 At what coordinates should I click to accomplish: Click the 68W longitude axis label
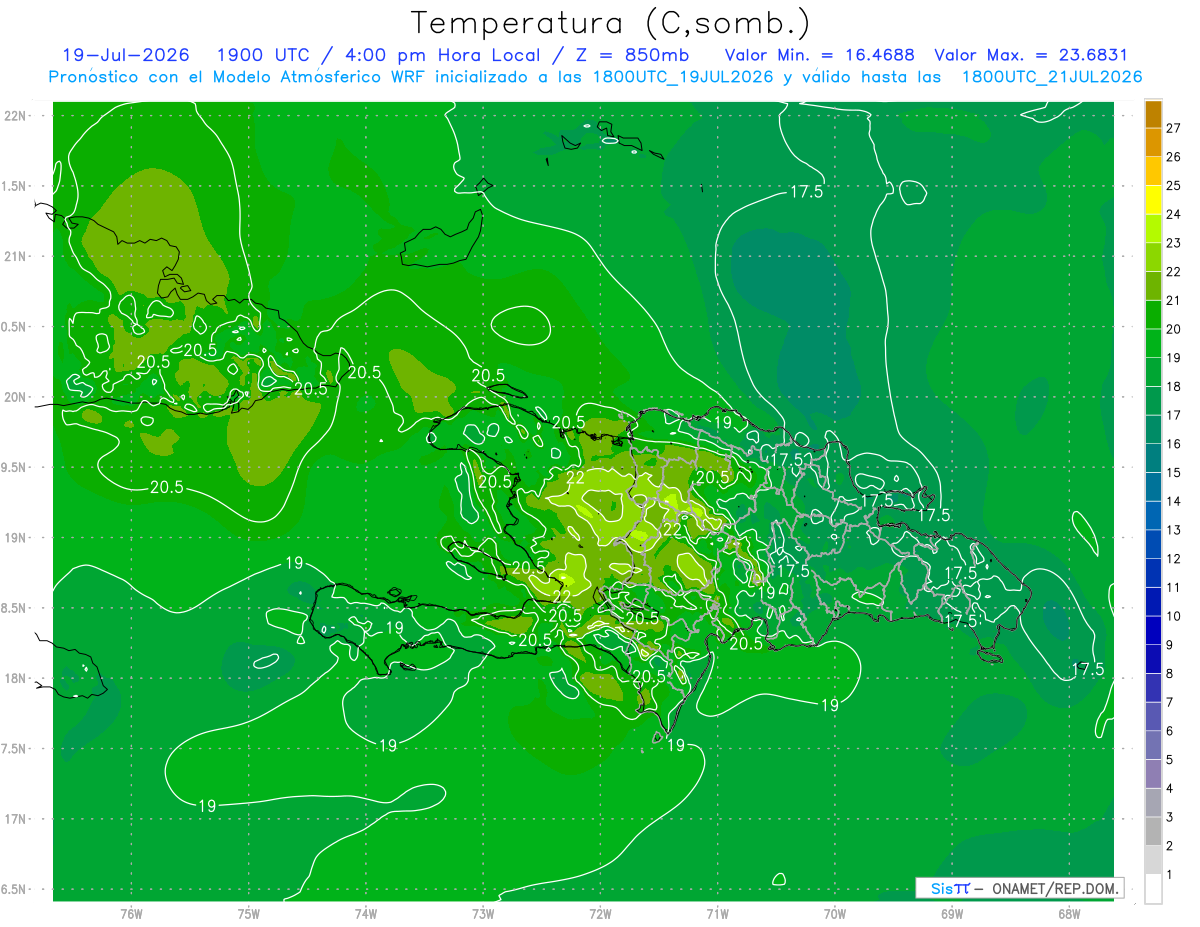[x=1069, y=913]
